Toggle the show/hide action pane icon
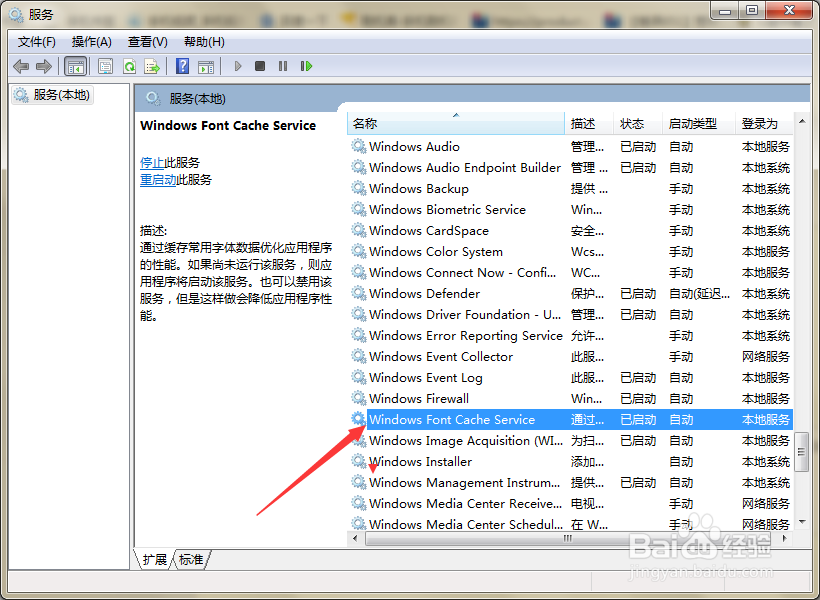 click(206, 66)
